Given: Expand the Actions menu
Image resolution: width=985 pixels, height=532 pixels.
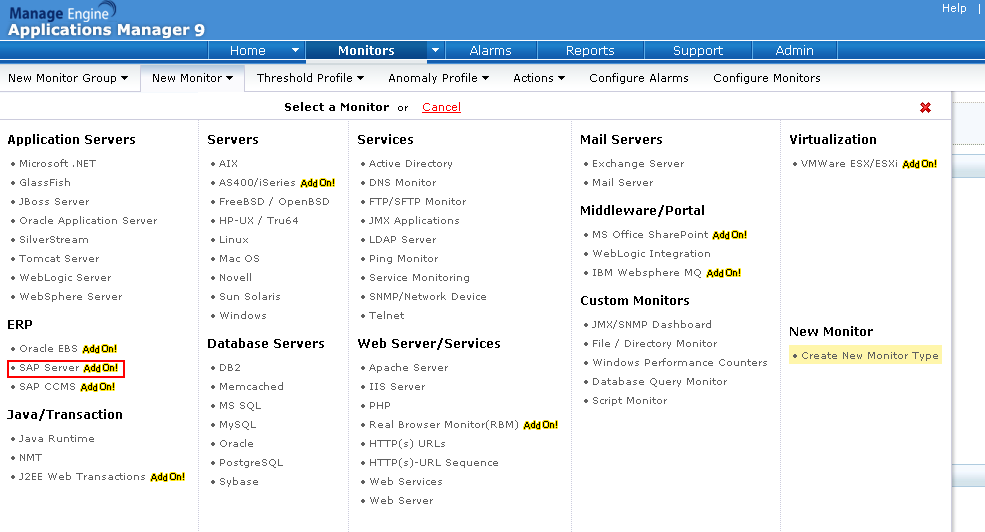Looking at the screenshot, I should pyautogui.click(x=539, y=78).
